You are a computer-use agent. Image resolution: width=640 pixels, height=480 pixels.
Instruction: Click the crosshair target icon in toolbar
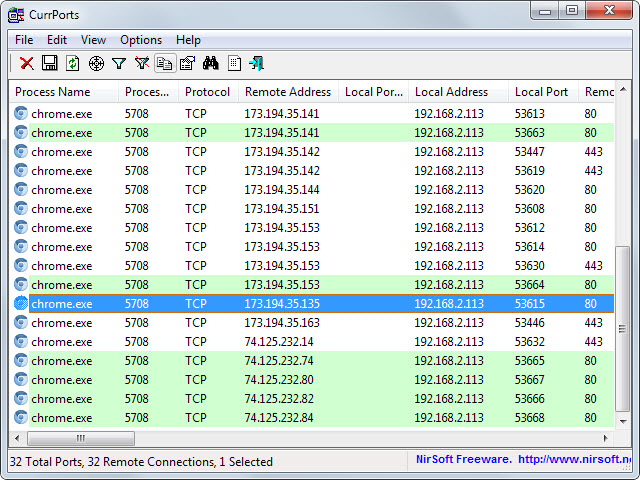(96, 64)
